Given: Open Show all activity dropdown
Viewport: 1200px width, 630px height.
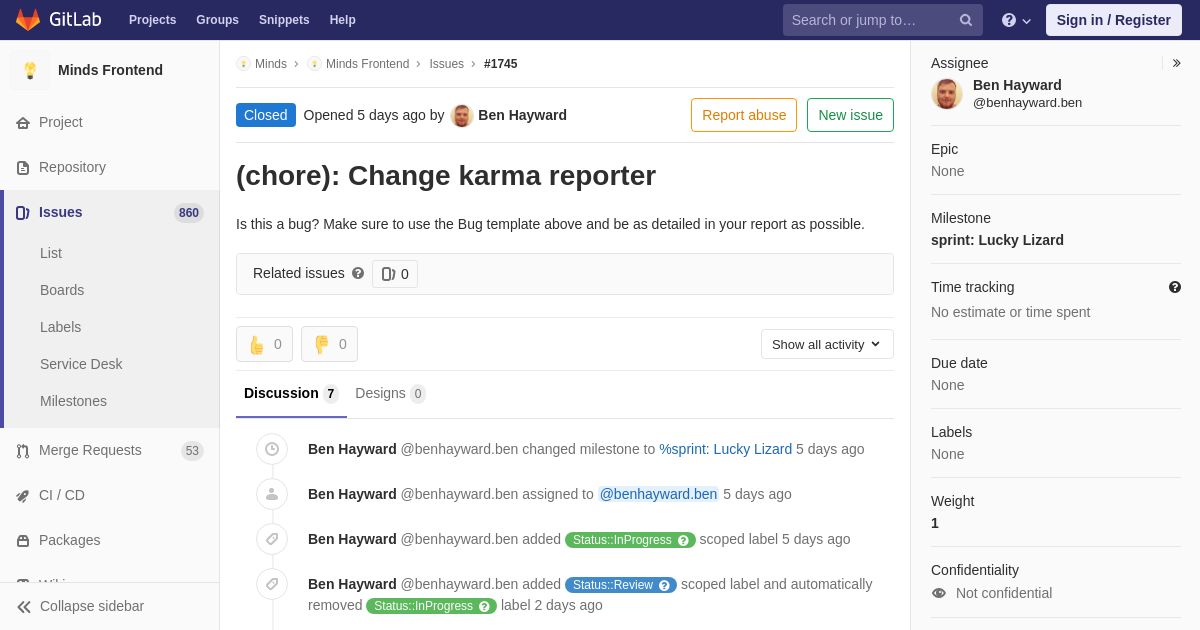Looking at the screenshot, I should click(827, 344).
